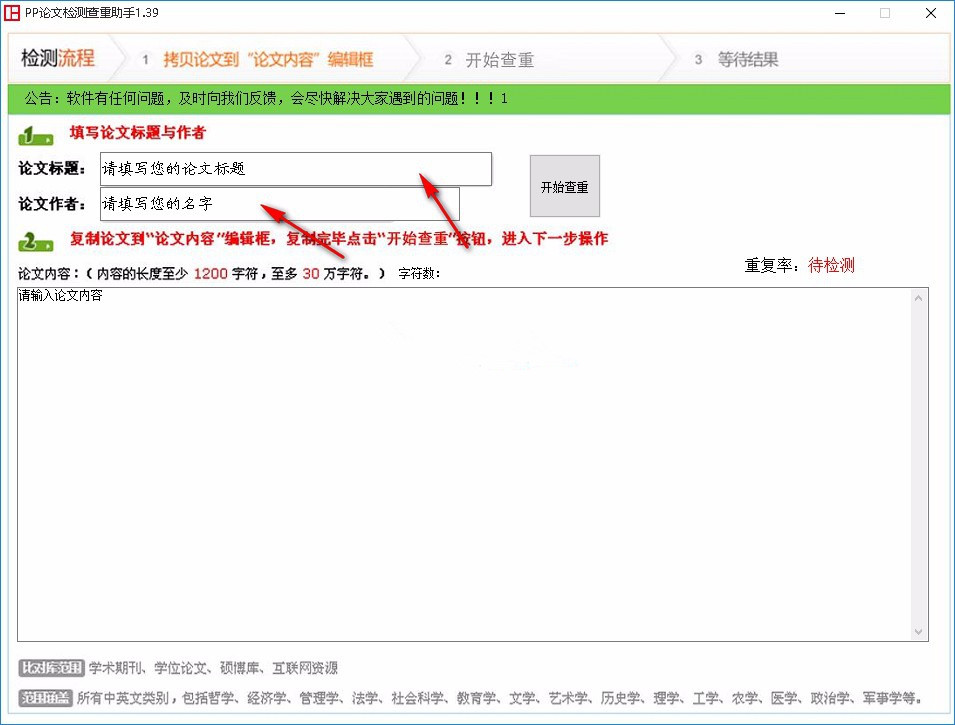Click the 比对库范围 badge at the bottom
Screen dimensions: 955x725
click(51, 668)
